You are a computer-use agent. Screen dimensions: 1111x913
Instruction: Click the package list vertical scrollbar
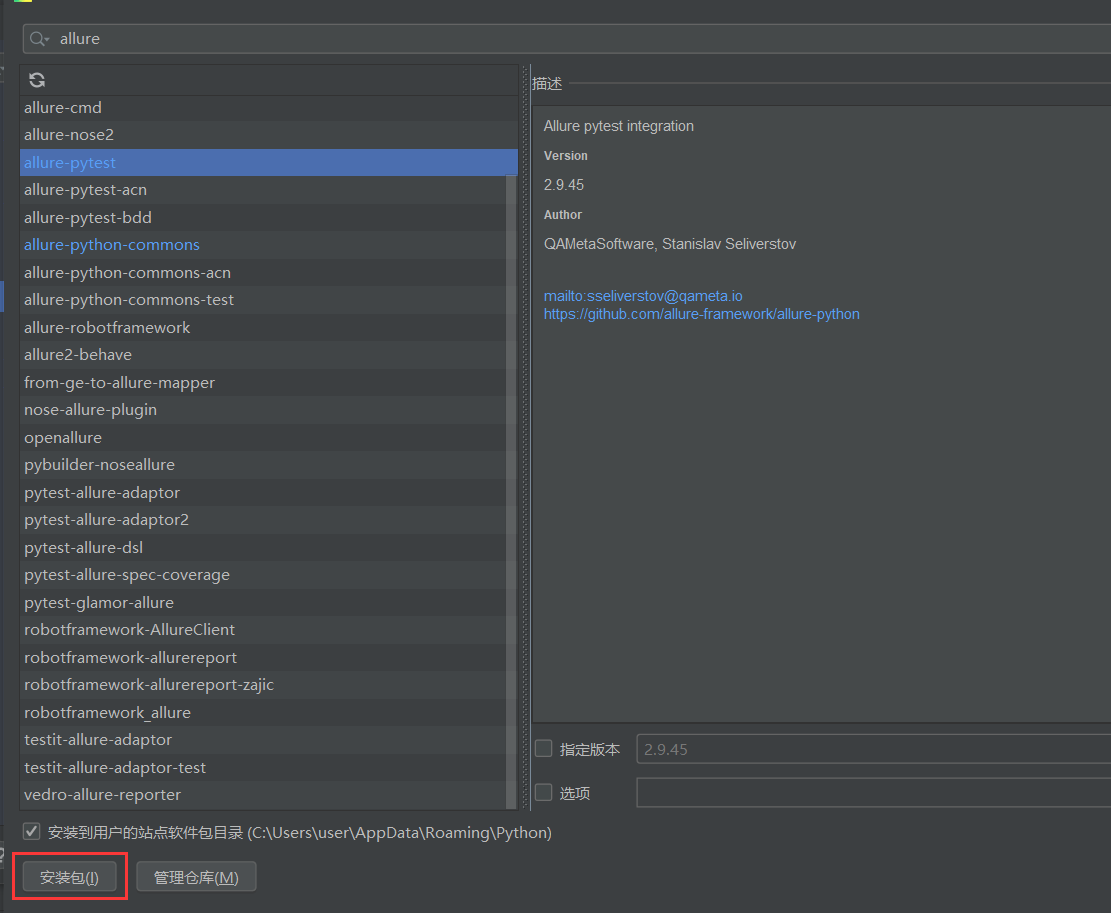(512, 492)
